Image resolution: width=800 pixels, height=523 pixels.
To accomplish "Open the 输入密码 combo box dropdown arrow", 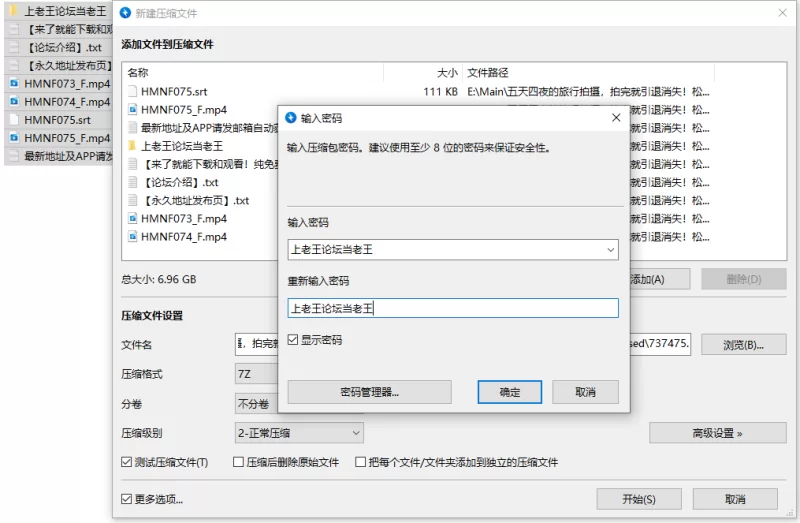I will click(x=610, y=250).
